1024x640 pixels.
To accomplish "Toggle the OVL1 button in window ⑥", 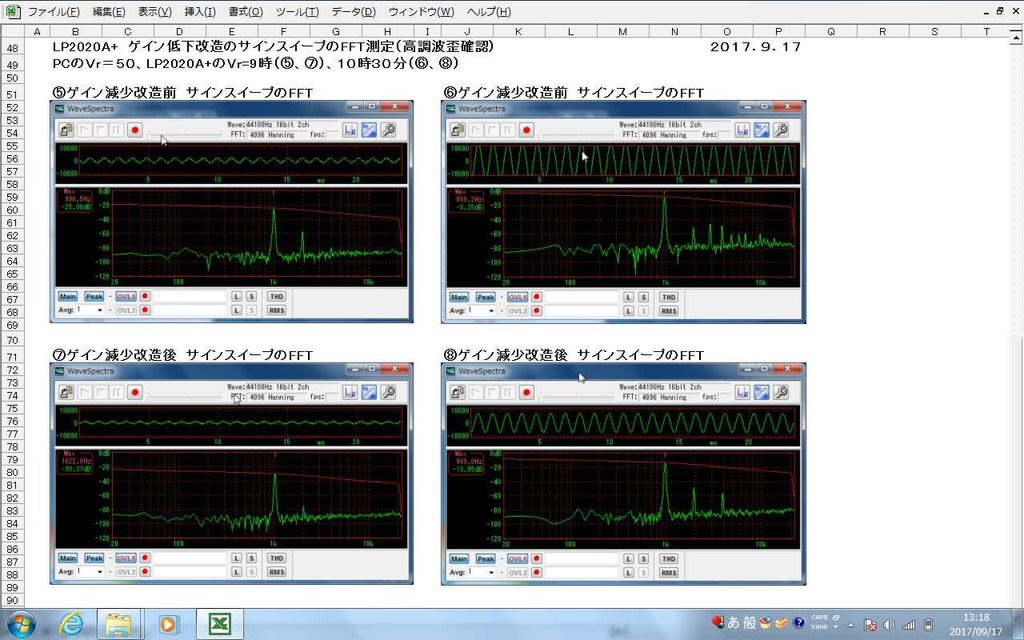I will tap(517, 296).
